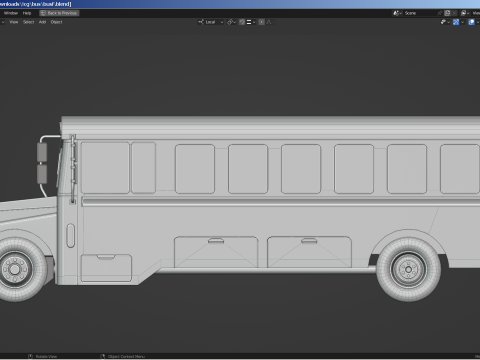Screen dimensions: 480x360
Task: Select the bus side mirror
Action: [42, 163]
